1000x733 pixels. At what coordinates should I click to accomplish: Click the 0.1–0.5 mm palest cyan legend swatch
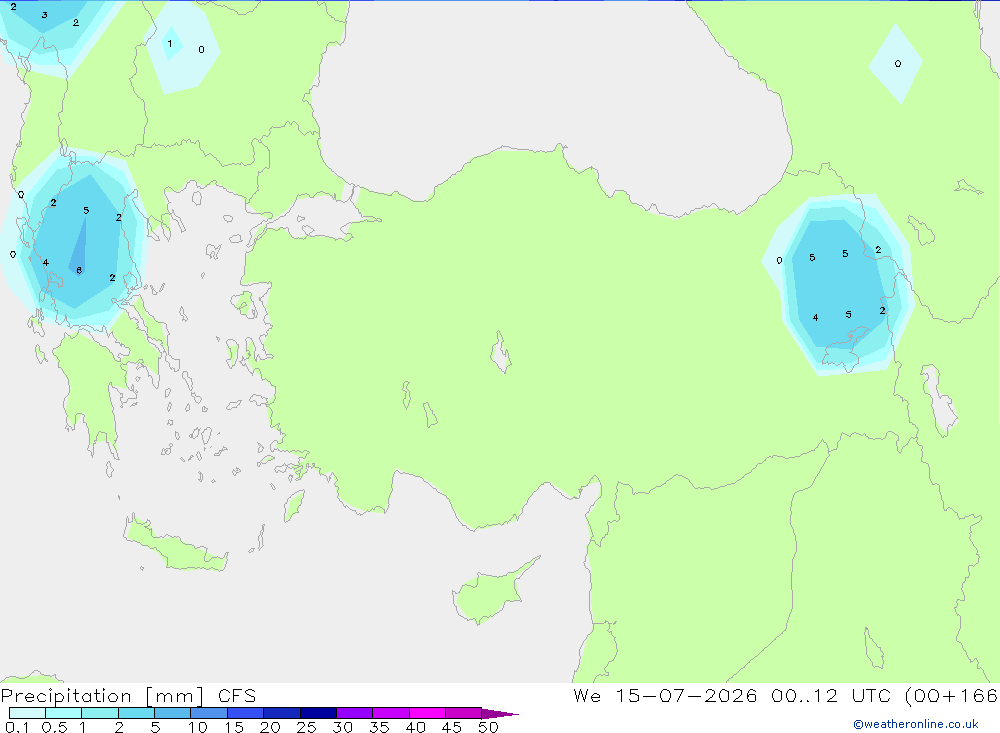(27, 713)
